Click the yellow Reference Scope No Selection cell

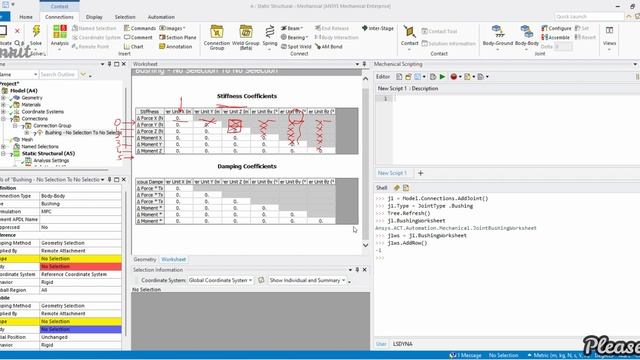80,259
